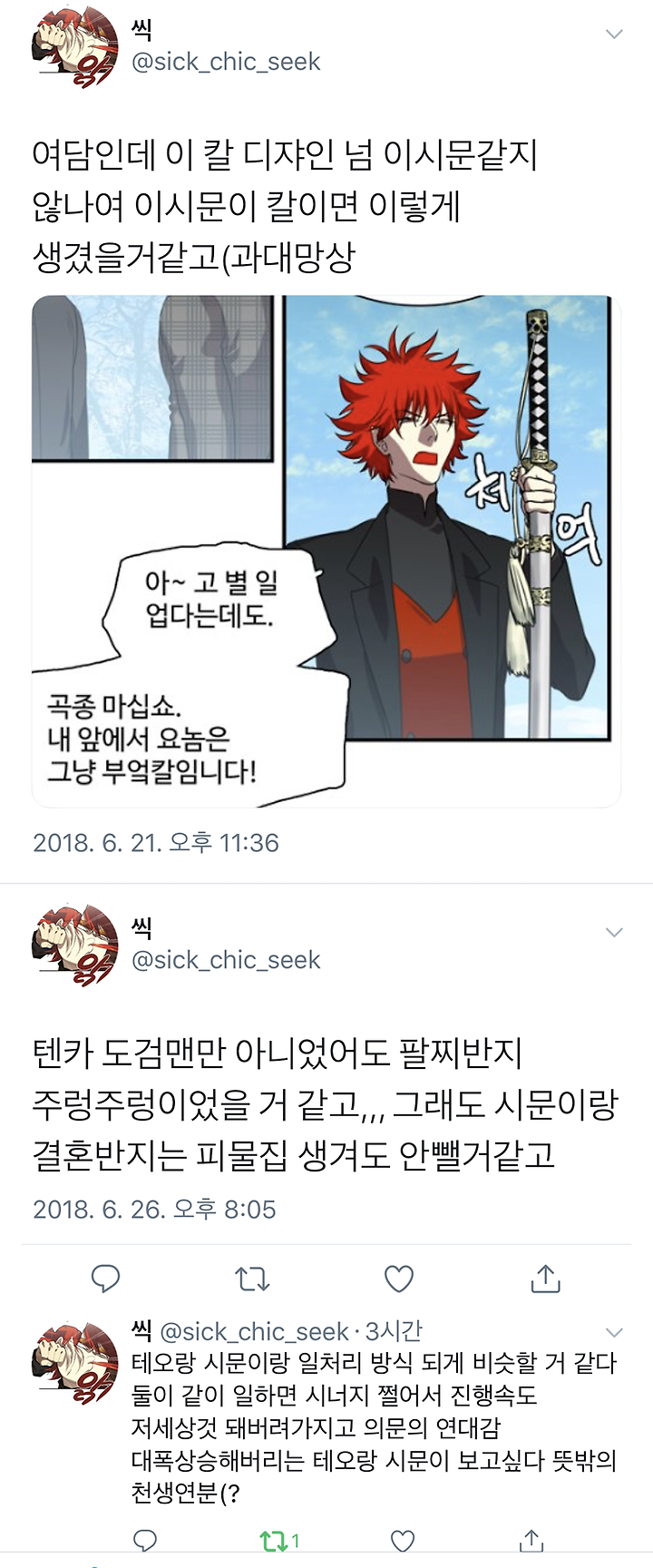The image size is (653, 1568).
Task: Open the 3시간 time label on the bottom tweet
Action: point(394,1331)
